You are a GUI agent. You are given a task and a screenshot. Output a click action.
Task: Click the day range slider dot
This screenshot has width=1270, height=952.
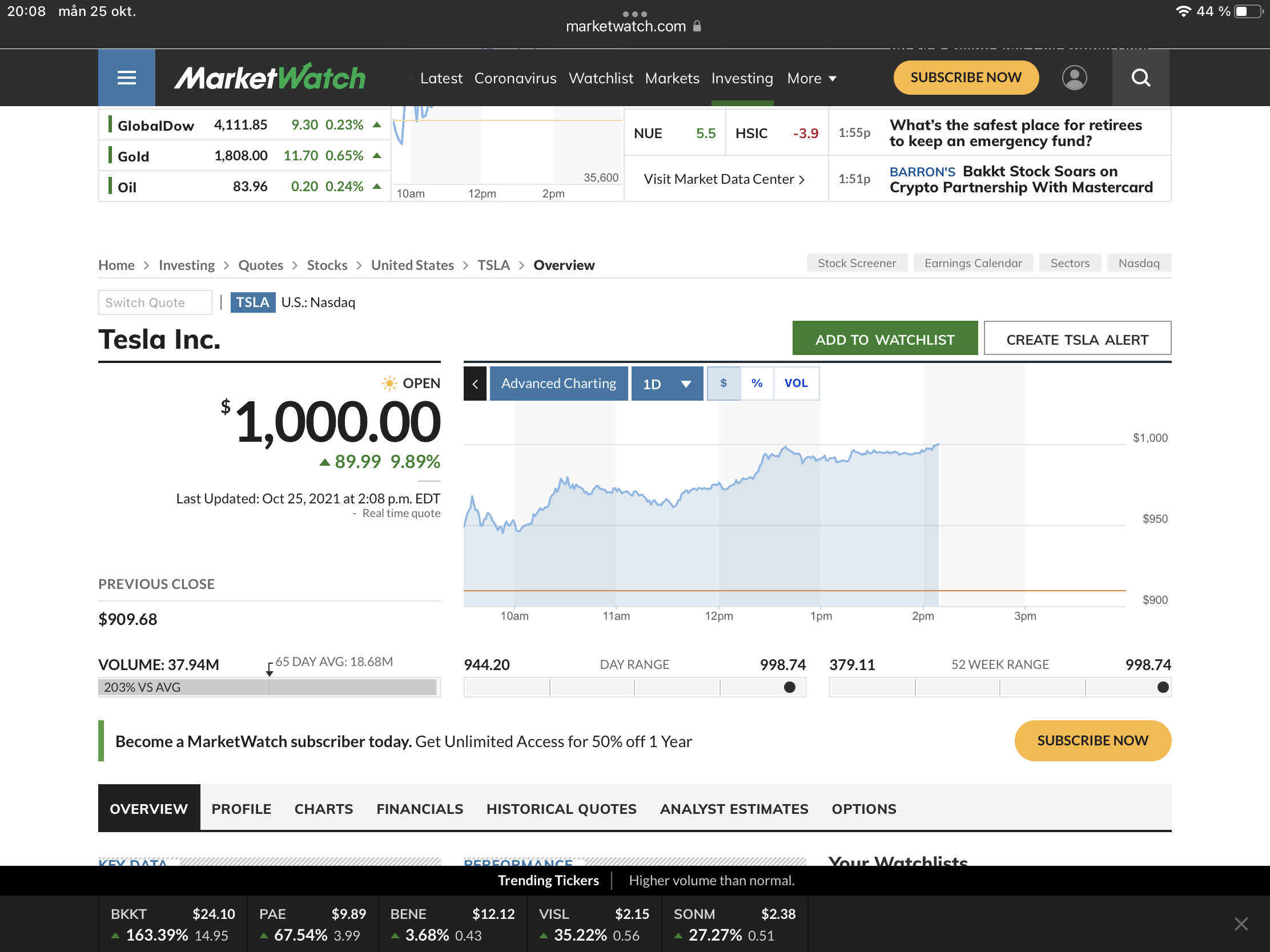[789, 687]
